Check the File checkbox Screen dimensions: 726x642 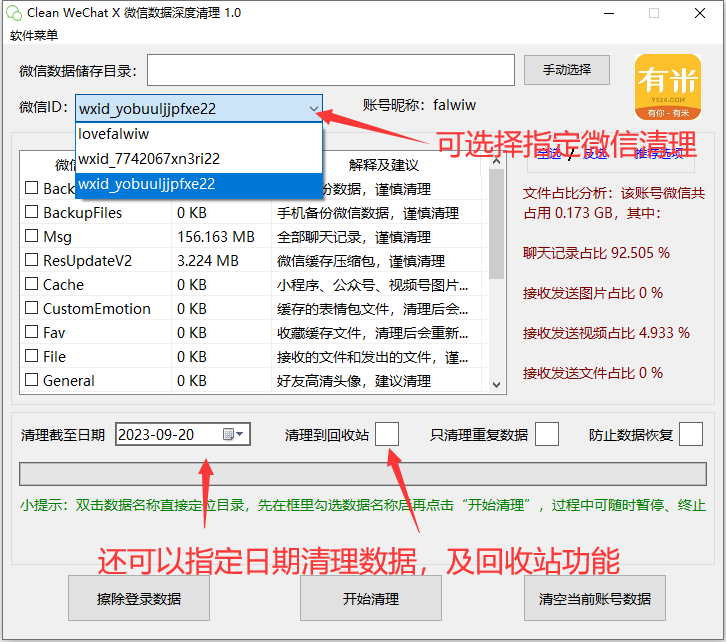(x=31, y=356)
